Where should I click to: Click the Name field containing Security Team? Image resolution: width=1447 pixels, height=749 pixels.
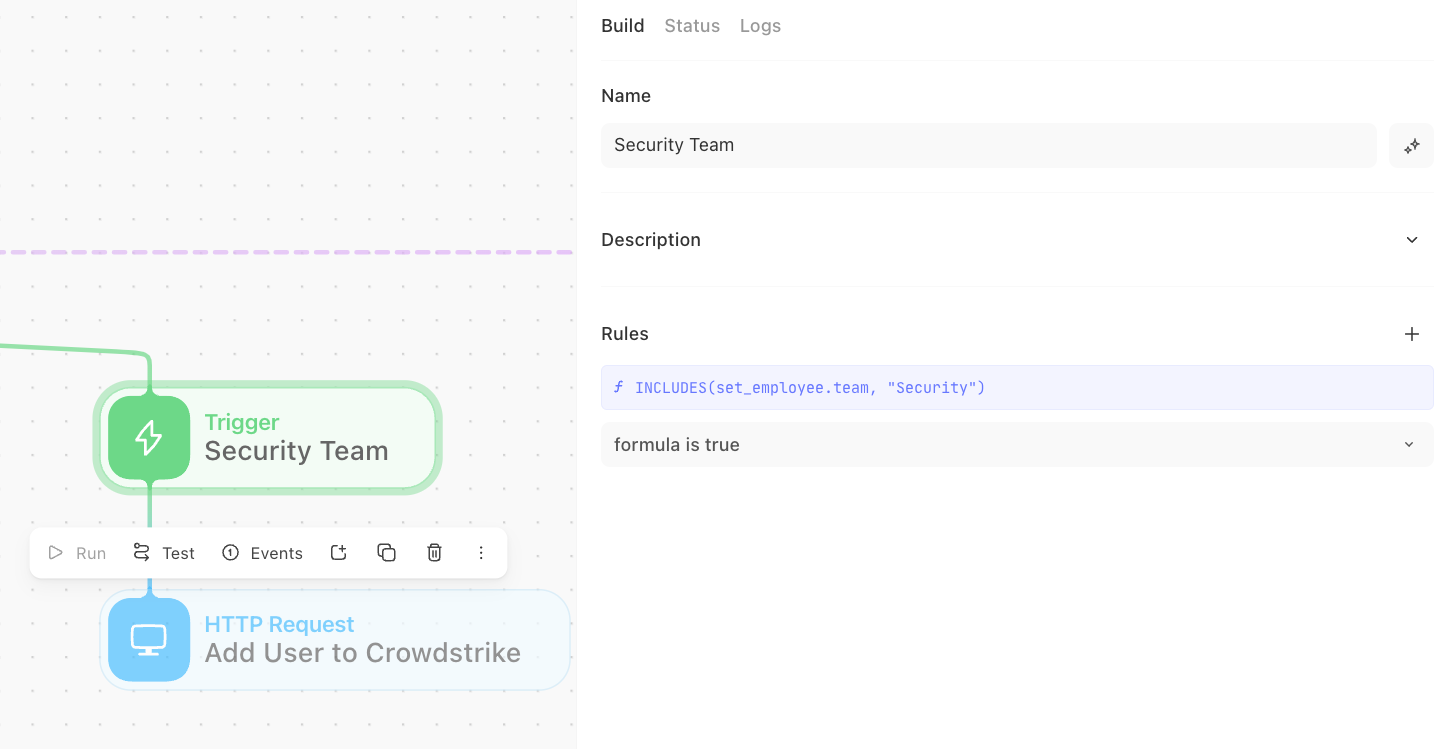point(989,146)
